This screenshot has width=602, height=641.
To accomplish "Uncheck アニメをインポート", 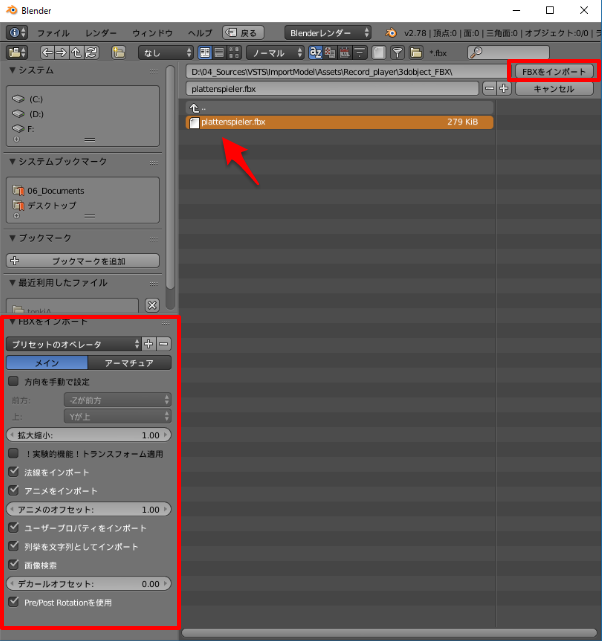I will click(x=13, y=490).
